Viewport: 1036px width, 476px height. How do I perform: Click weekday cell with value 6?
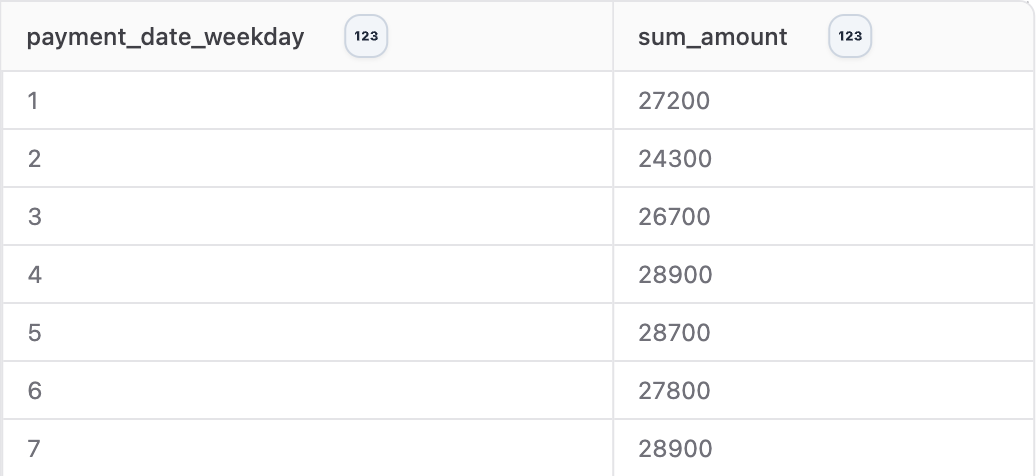tap(307, 391)
